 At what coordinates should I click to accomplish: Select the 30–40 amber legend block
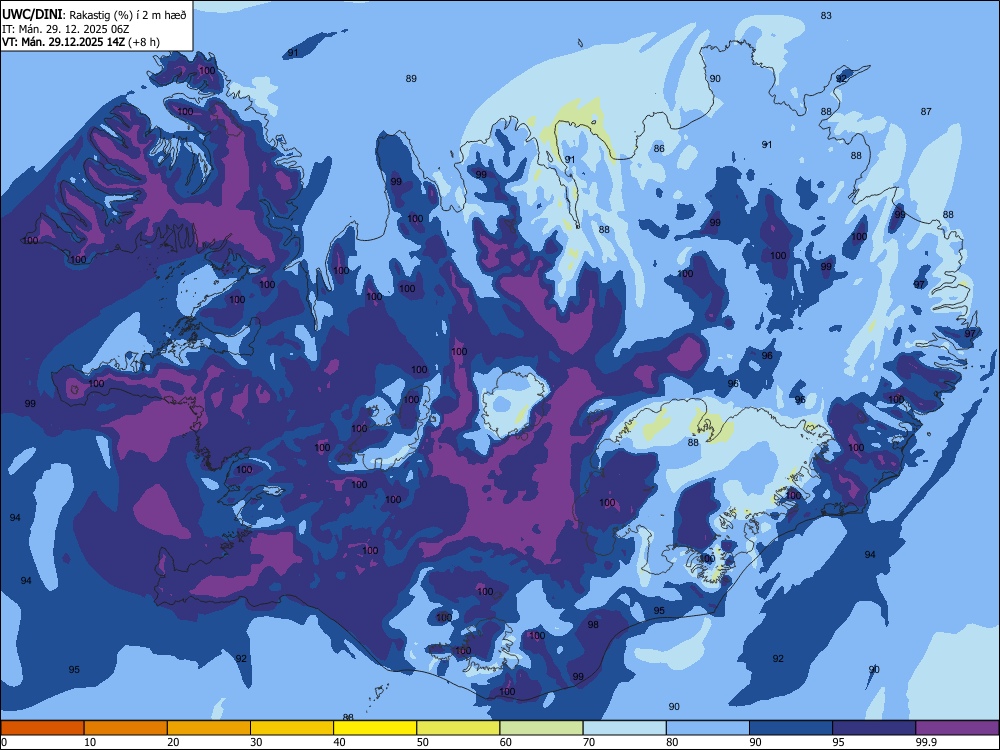coord(292,728)
